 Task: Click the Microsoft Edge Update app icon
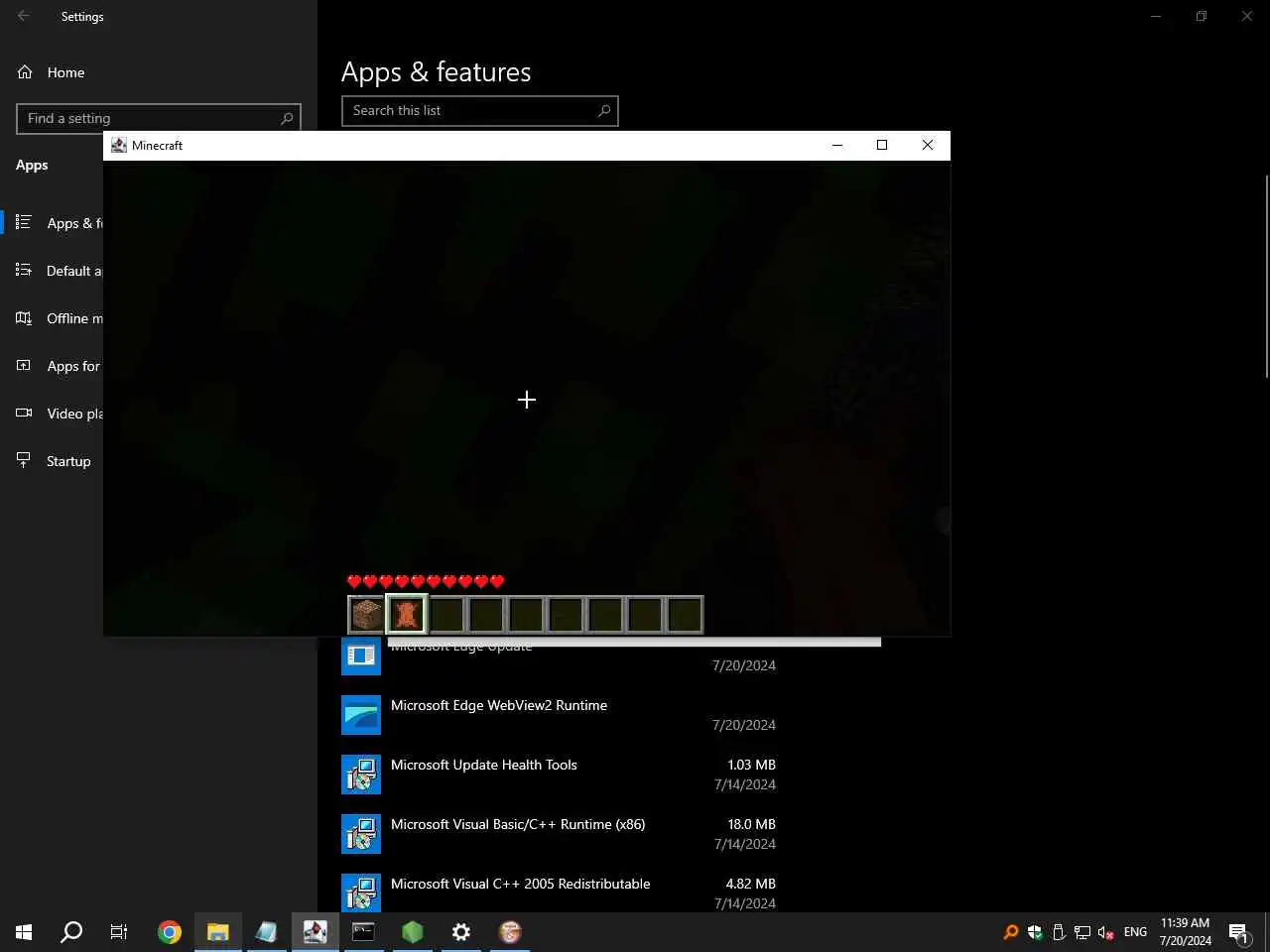coord(361,655)
